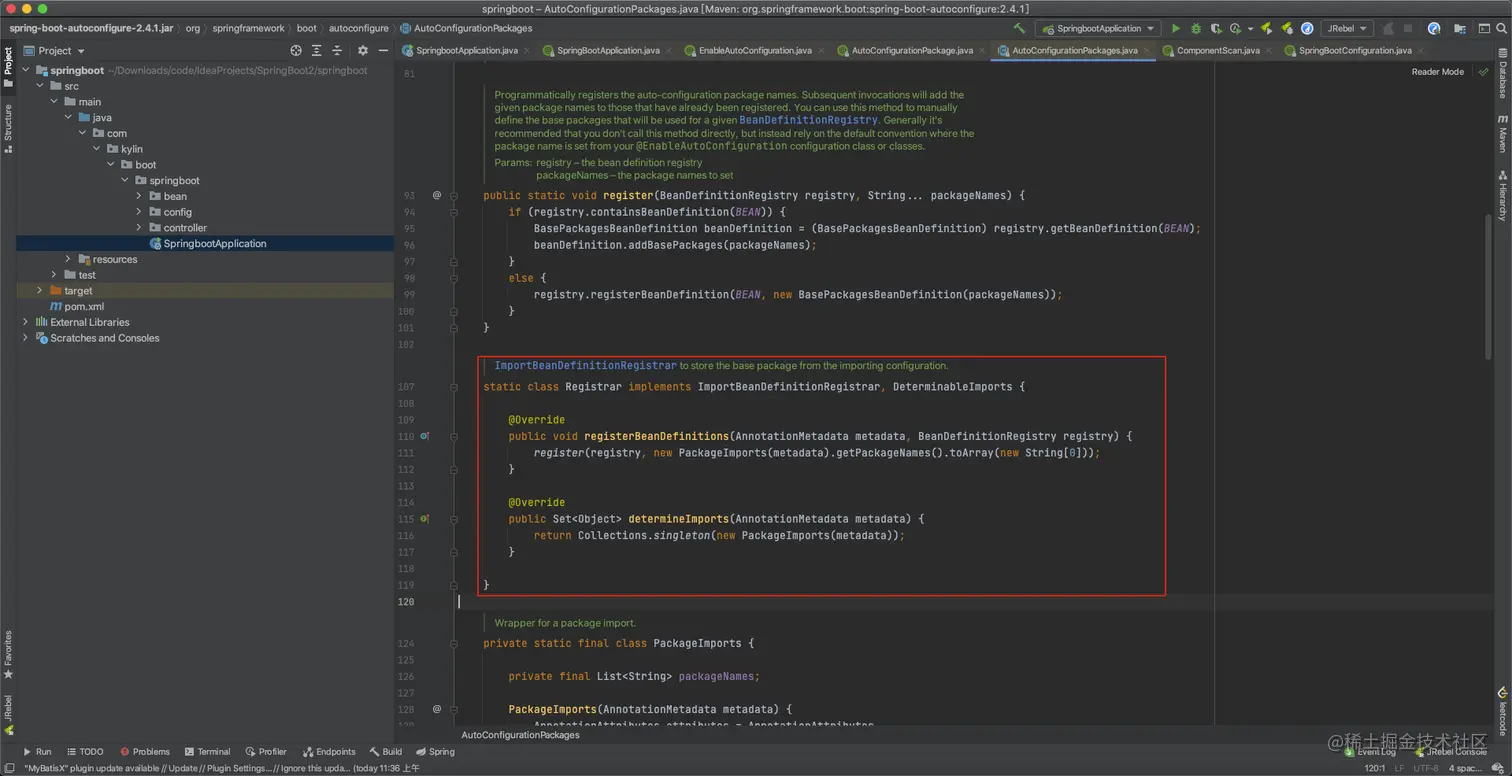This screenshot has height=776, width=1512.
Task: Click the UTF-8 encoding in status bar
Action: pyautogui.click(x=1426, y=768)
